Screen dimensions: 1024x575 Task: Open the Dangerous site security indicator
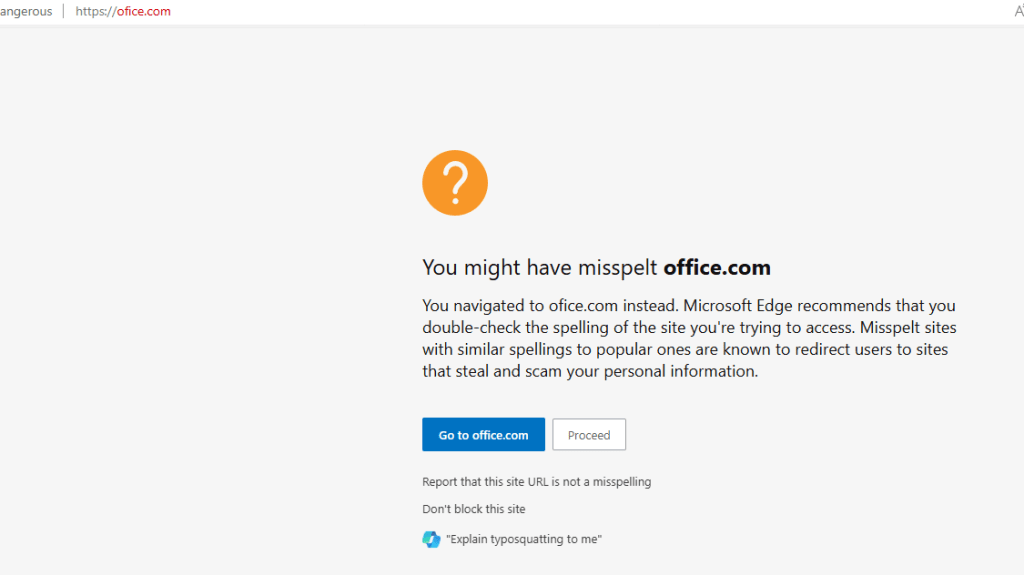(x=26, y=12)
